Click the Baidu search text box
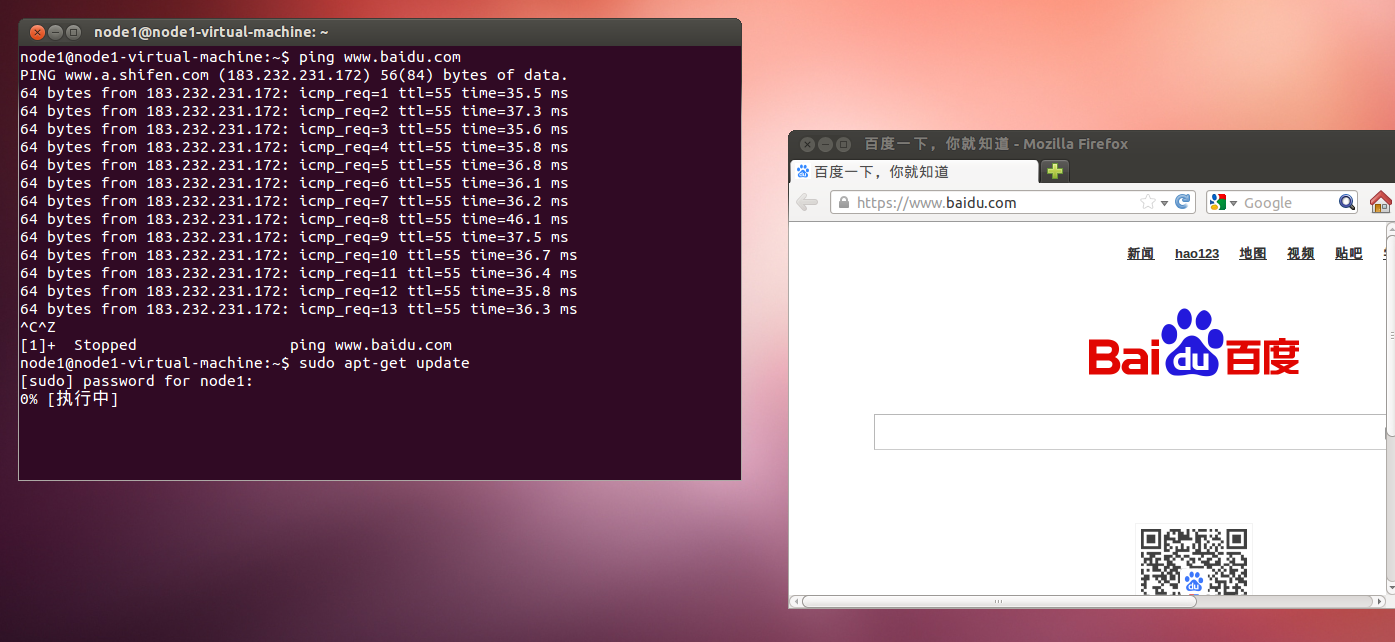Image resolution: width=1395 pixels, height=642 pixels. tap(1130, 432)
